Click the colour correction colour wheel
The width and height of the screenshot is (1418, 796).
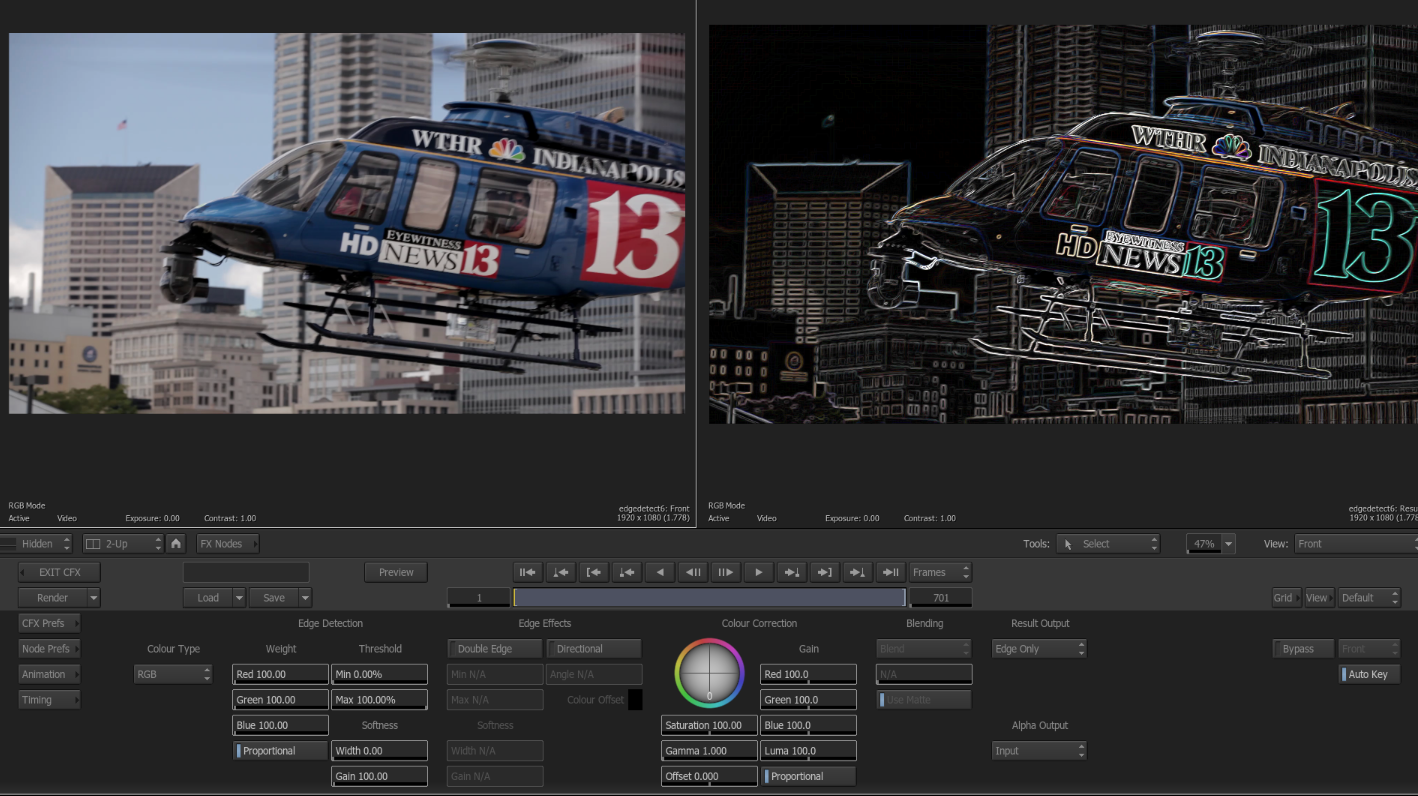point(710,673)
